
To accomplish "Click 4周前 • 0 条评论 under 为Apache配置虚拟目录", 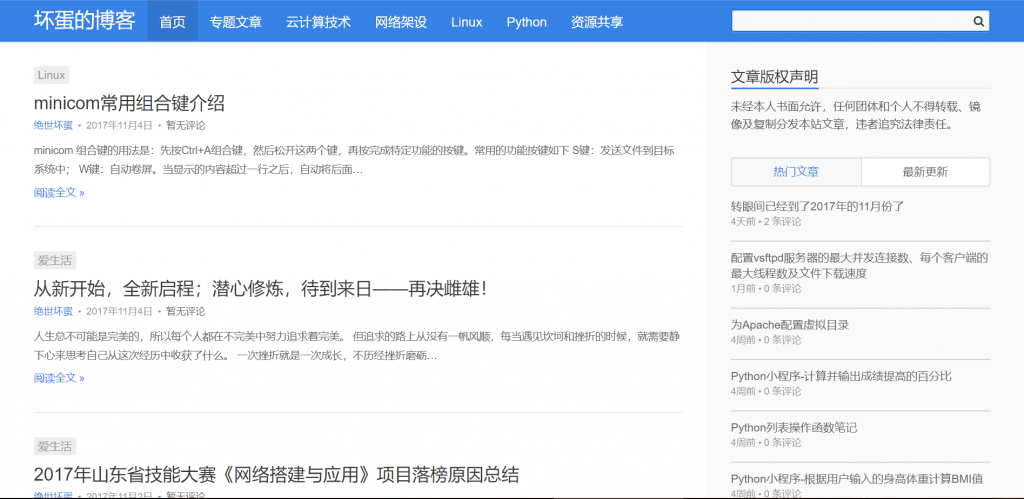I will pyautogui.click(x=765, y=340).
